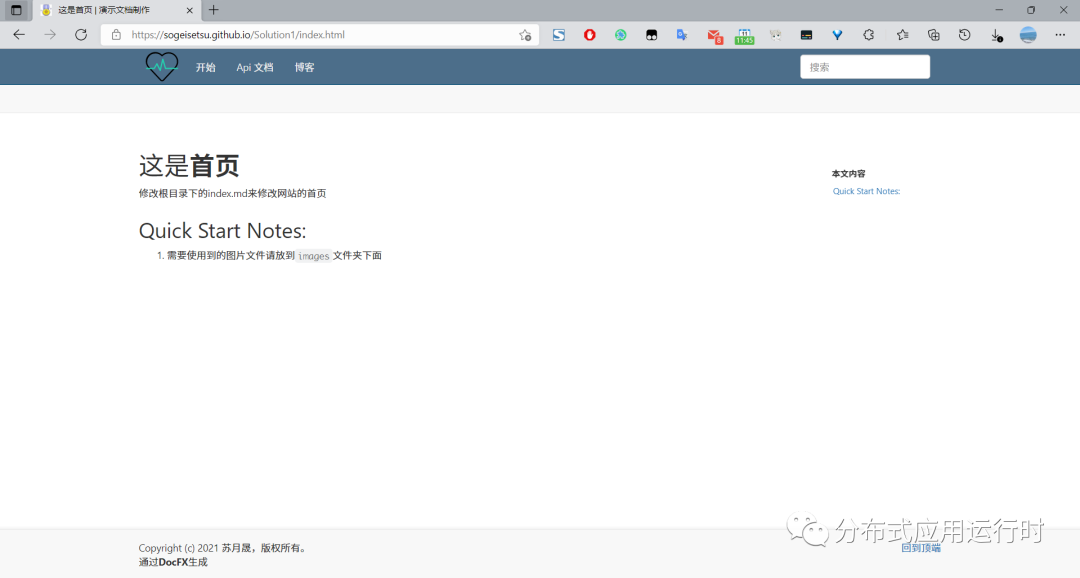
Task: Switch to the 开始 menu item
Action: click(x=206, y=66)
